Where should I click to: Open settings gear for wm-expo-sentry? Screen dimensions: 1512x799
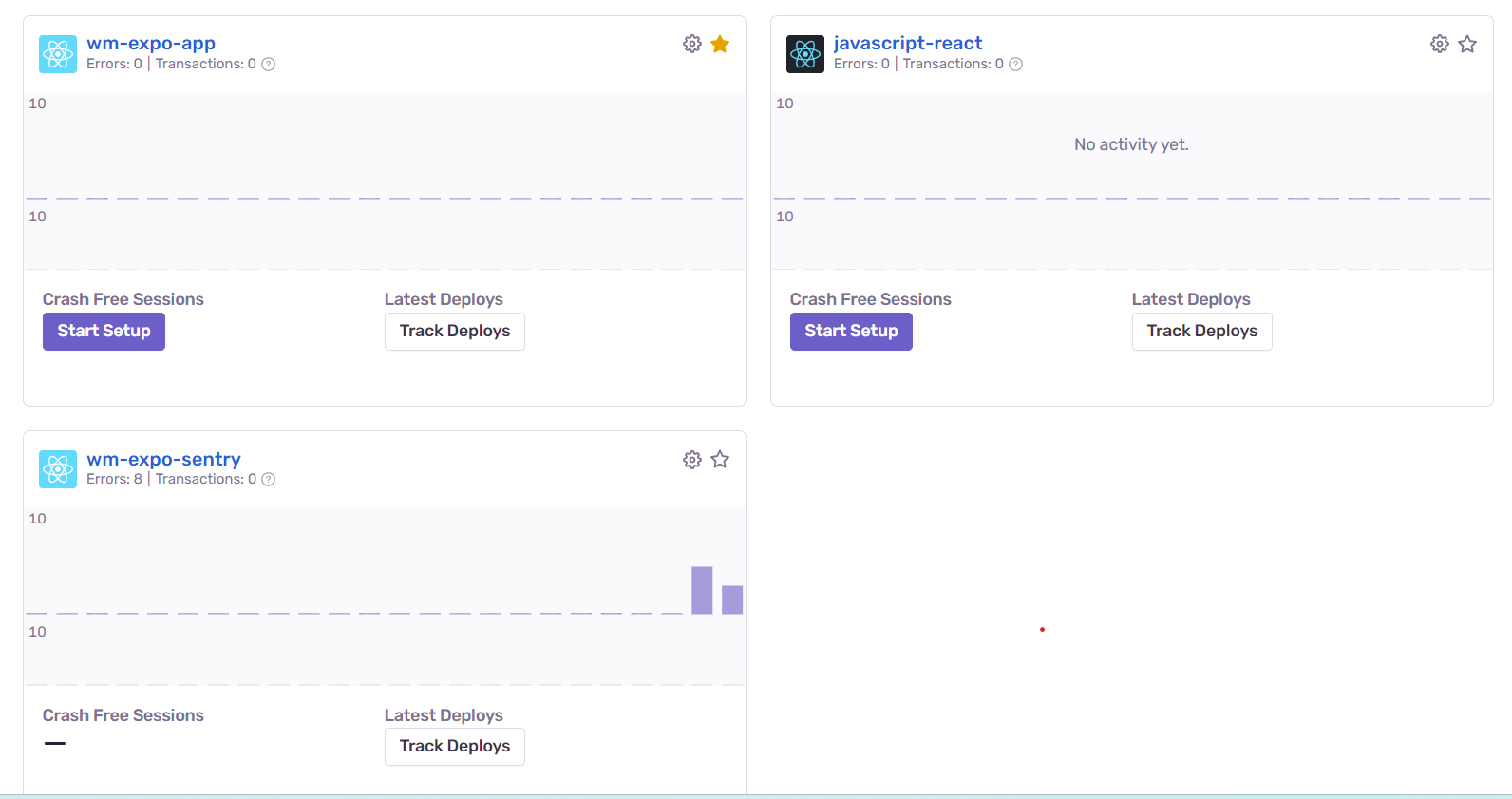point(692,460)
